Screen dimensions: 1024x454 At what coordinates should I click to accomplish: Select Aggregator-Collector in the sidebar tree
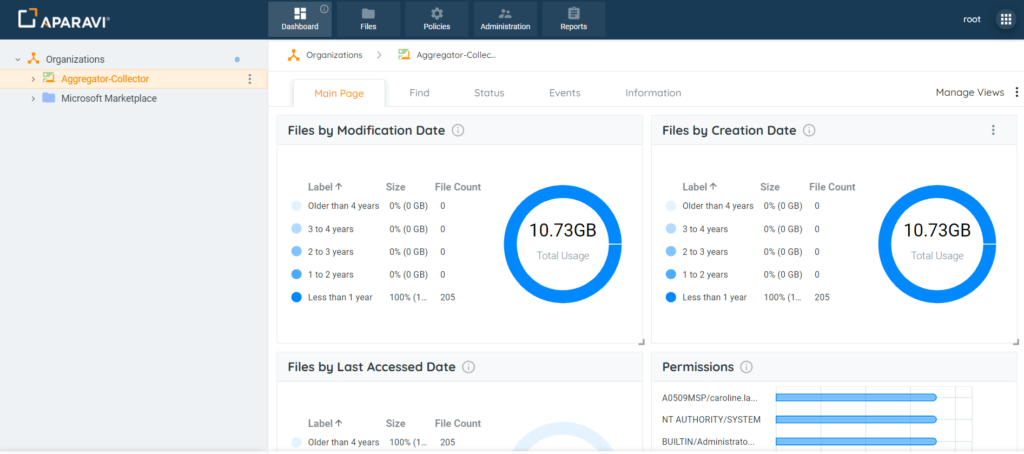(105, 79)
